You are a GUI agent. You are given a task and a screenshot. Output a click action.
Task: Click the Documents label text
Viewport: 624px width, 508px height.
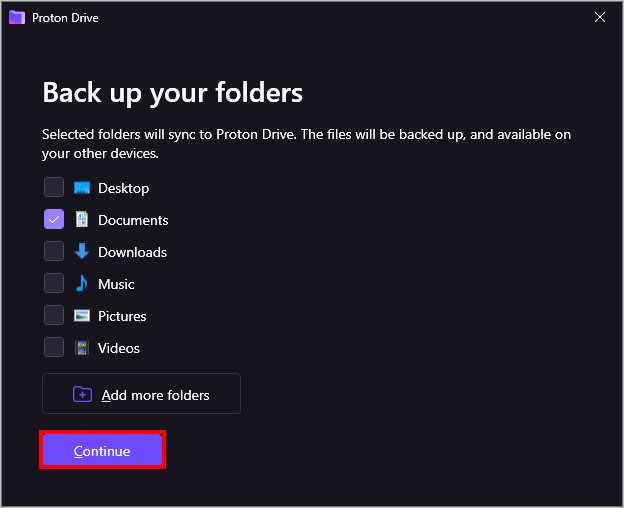[x=133, y=220]
